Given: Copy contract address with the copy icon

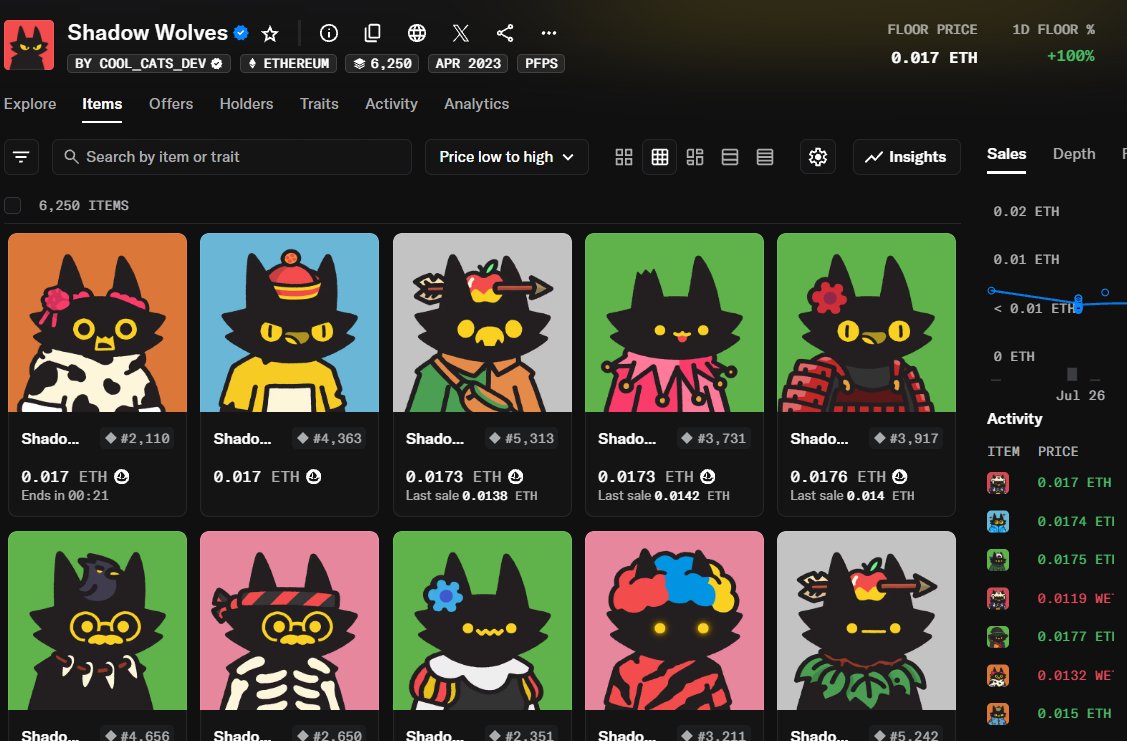Looking at the screenshot, I should 372,33.
